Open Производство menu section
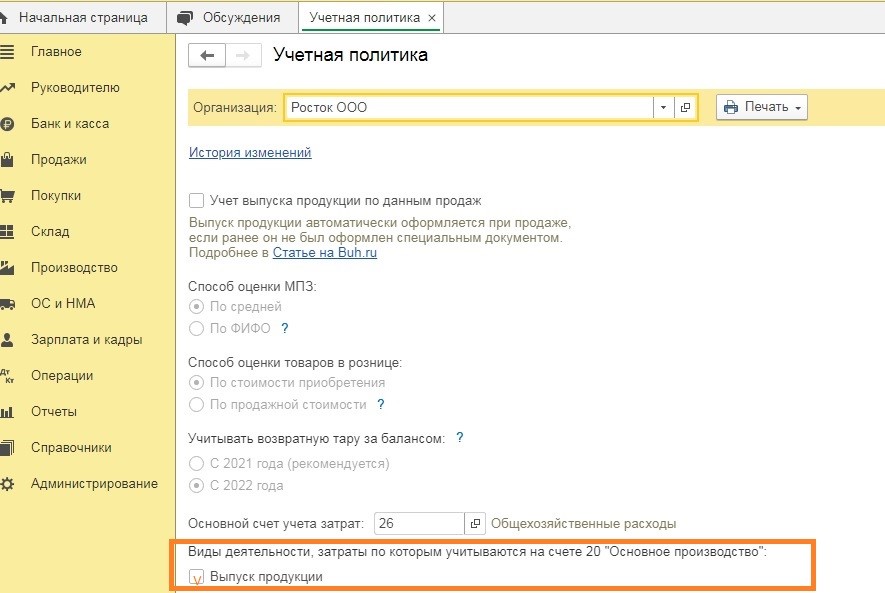 [75, 267]
